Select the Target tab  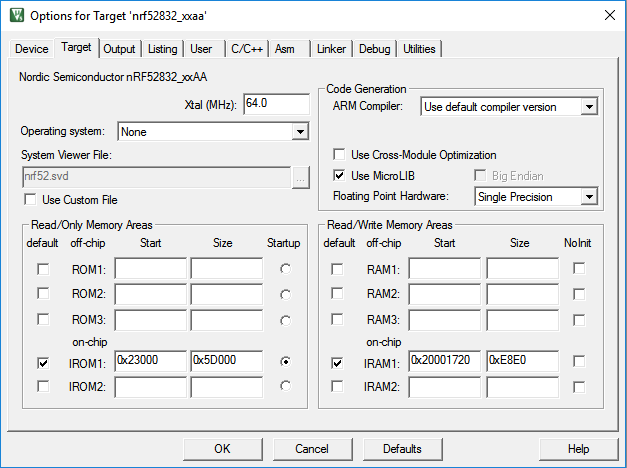76,47
